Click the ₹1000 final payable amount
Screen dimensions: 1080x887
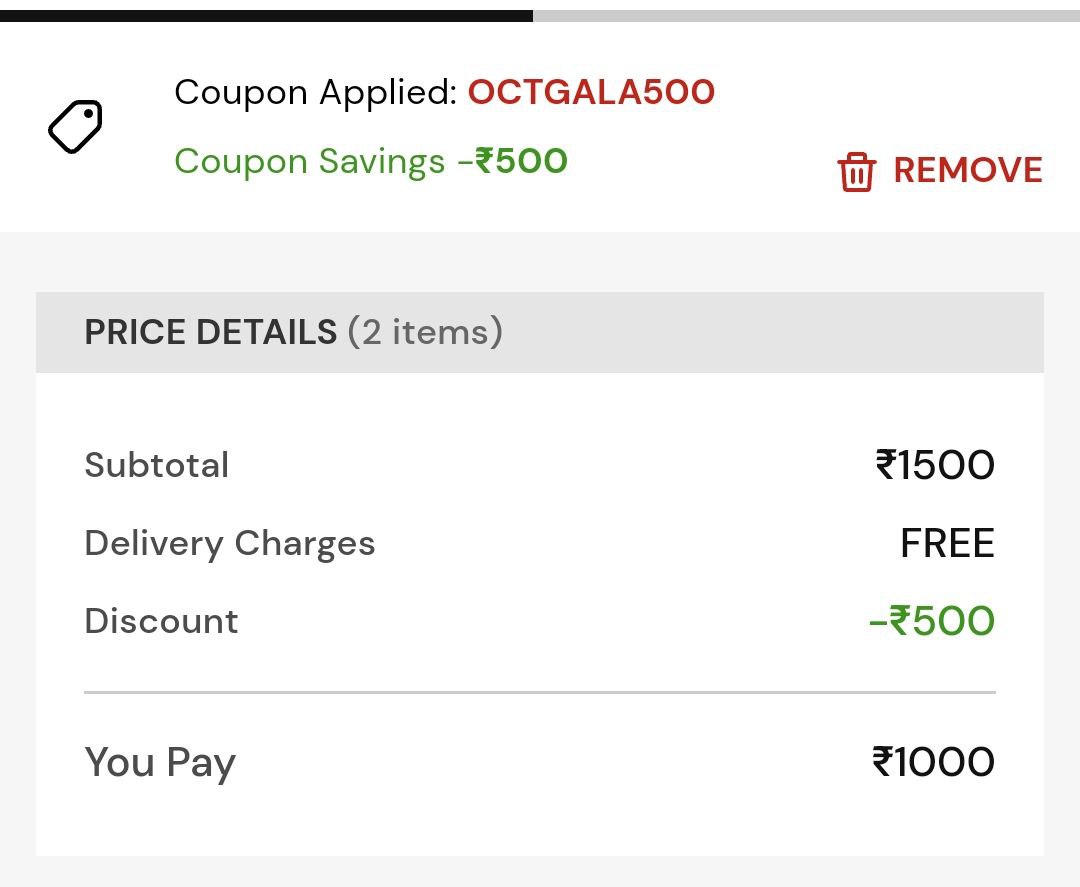pyautogui.click(x=933, y=762)
